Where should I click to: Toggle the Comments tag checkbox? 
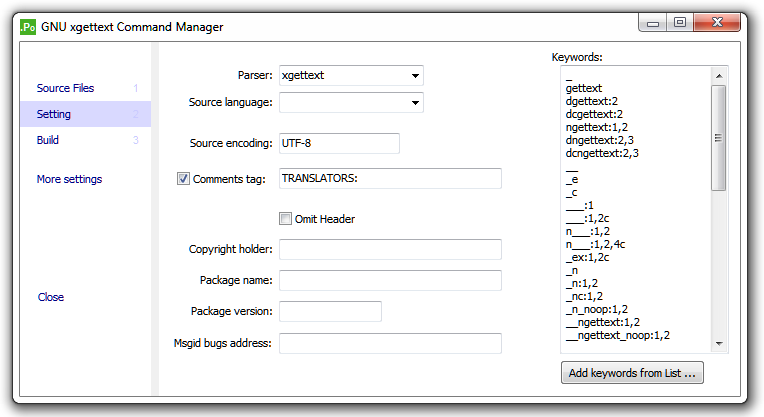(183, 179)
